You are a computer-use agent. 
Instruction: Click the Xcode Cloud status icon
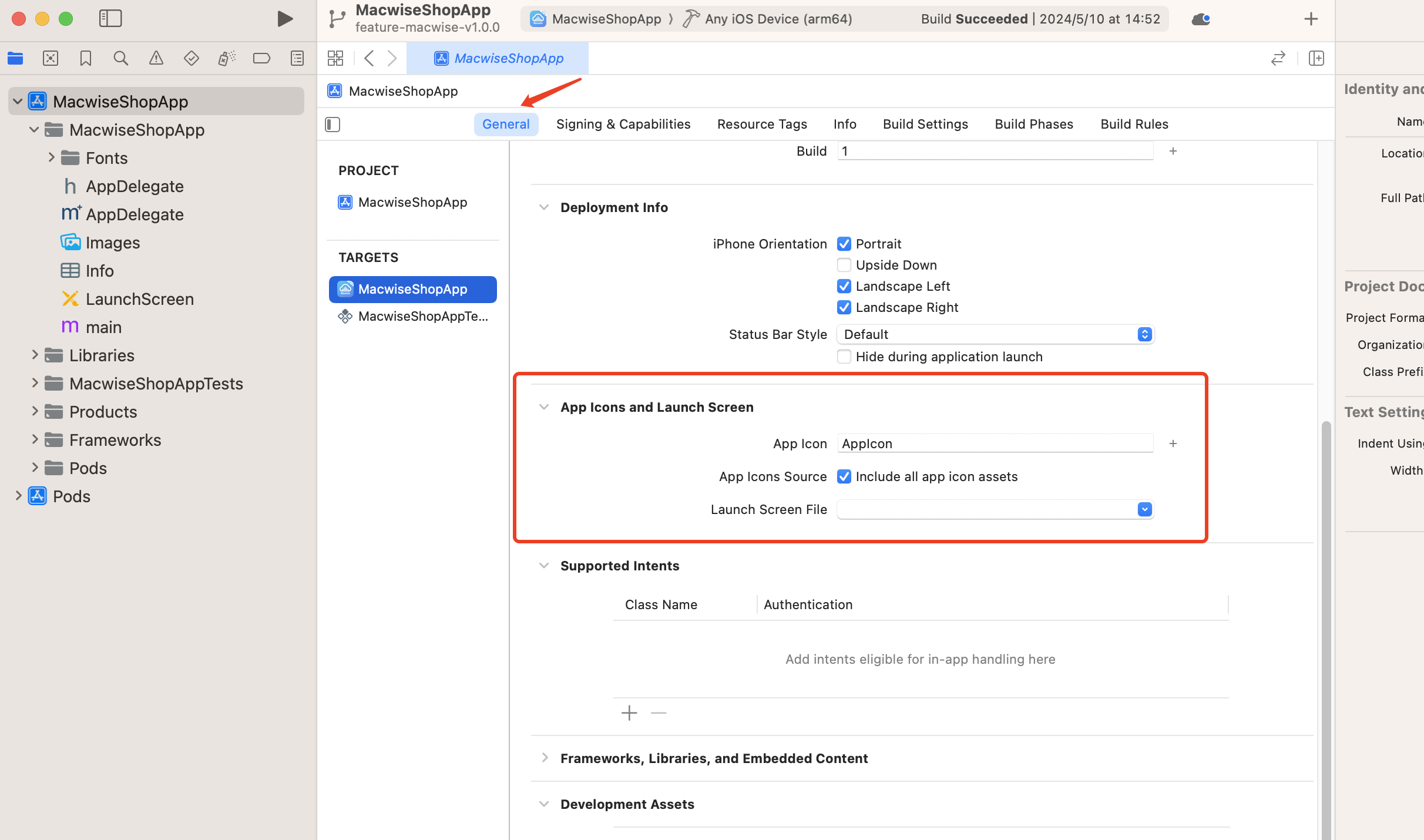click(1201, 19)
